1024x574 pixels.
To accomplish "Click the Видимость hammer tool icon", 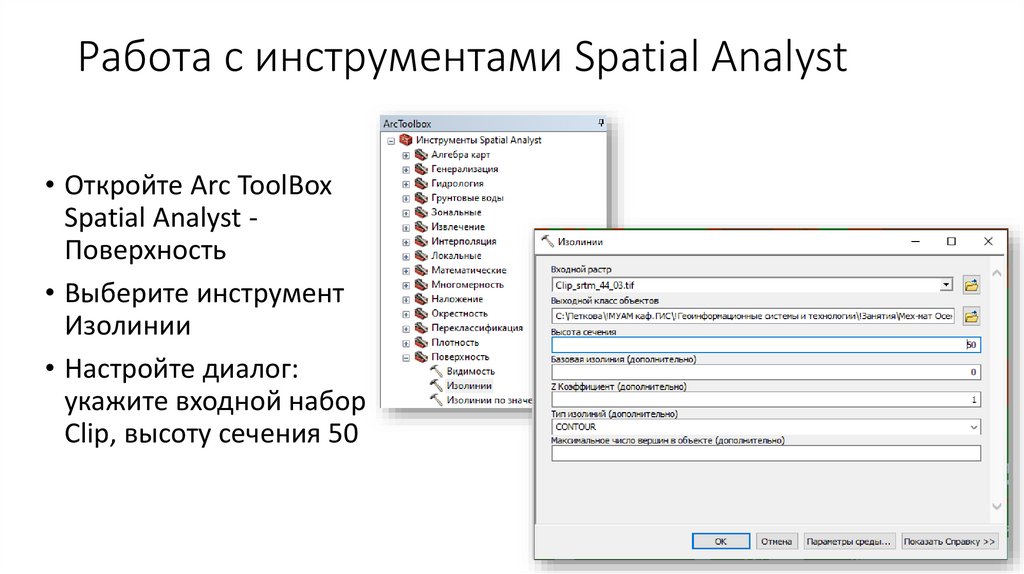I will (x=436, y=371).
